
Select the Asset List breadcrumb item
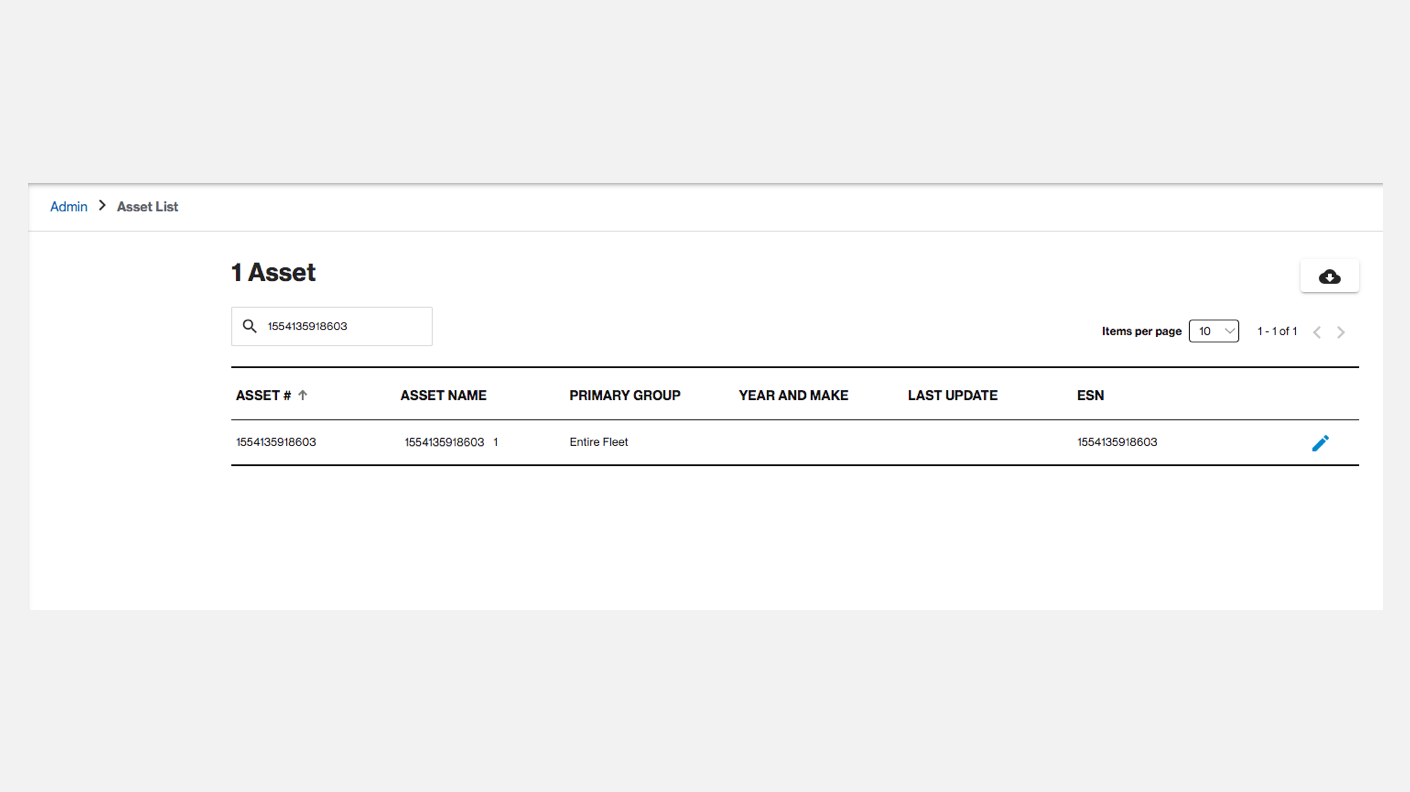[147, 206]
